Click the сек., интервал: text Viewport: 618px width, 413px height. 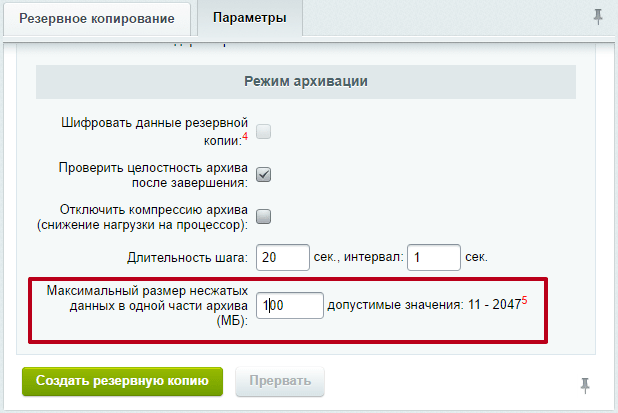(358, 257)
